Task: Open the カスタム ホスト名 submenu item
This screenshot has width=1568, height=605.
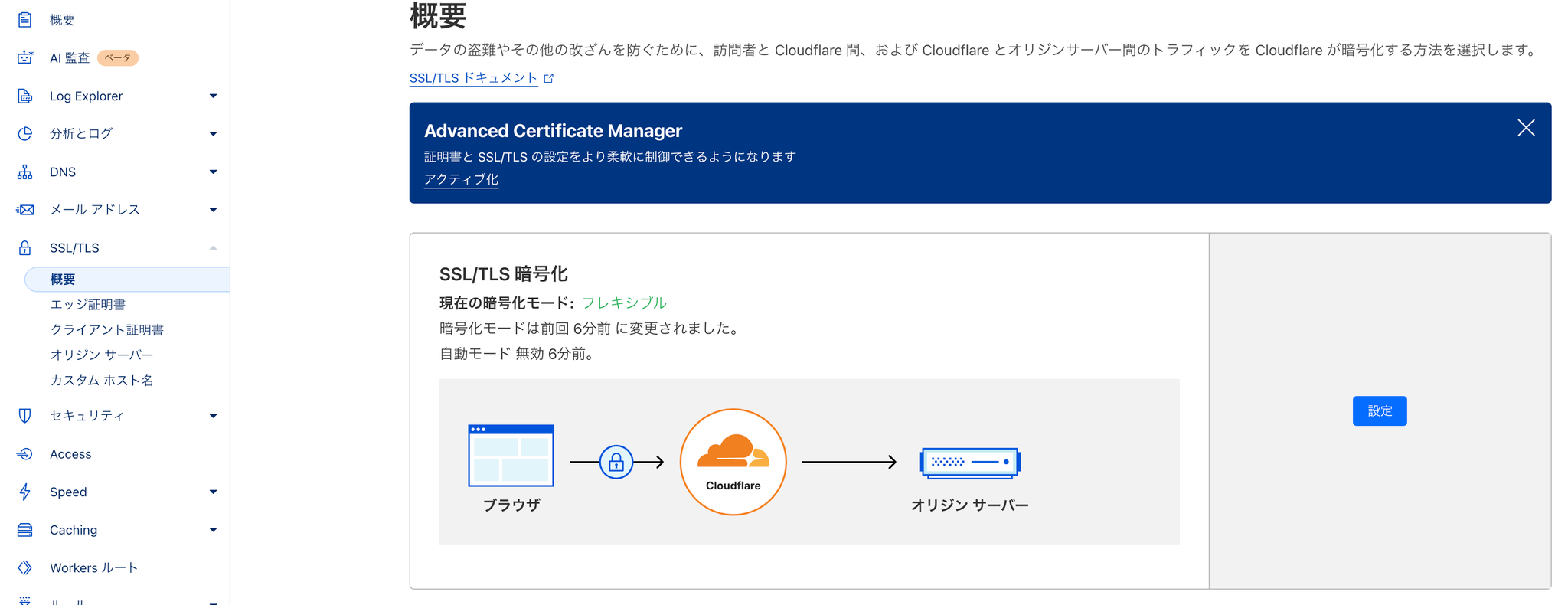Action: (x=102, y=381)
